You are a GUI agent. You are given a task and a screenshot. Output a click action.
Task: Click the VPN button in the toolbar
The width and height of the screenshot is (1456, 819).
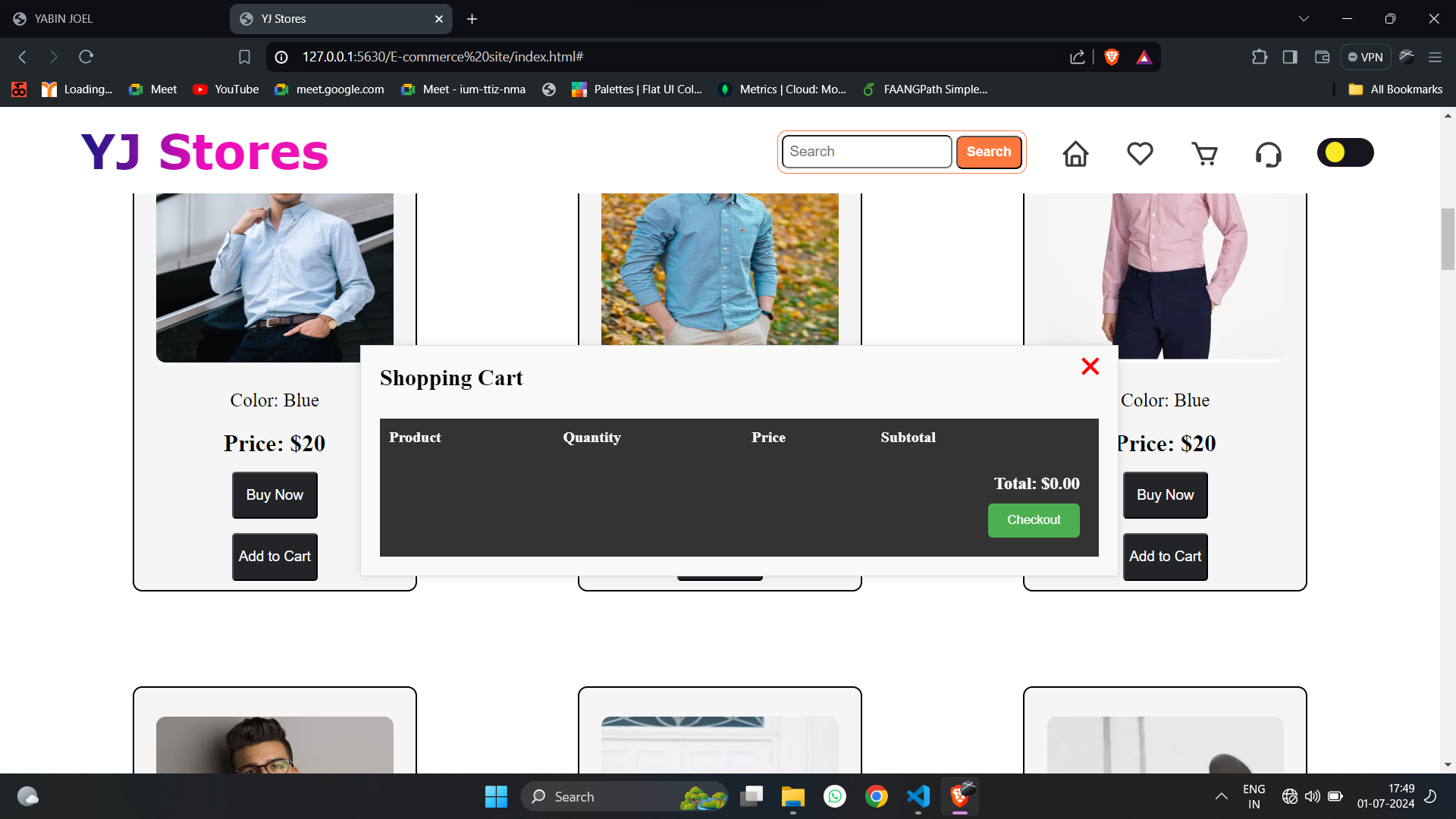(x=1365, y=56)
